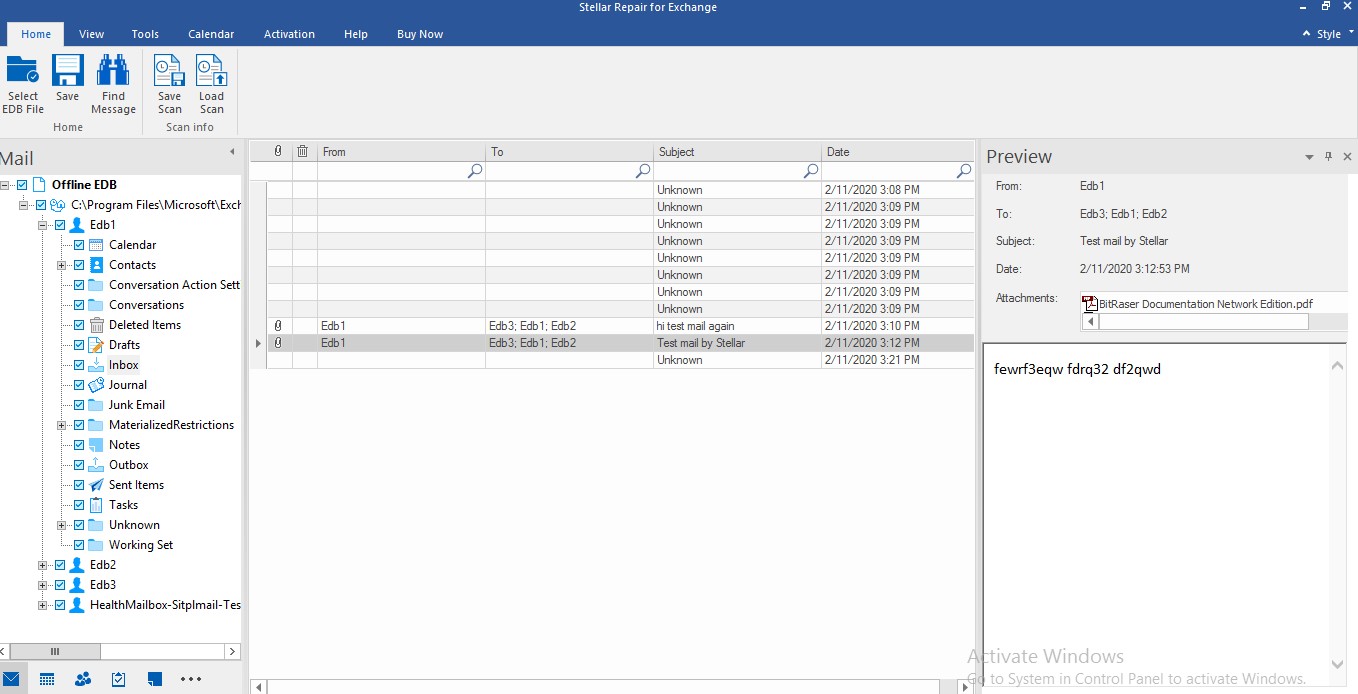
Task: Click the search icon in Date filter
Action: pyautogui.click(x=964, y=171)
